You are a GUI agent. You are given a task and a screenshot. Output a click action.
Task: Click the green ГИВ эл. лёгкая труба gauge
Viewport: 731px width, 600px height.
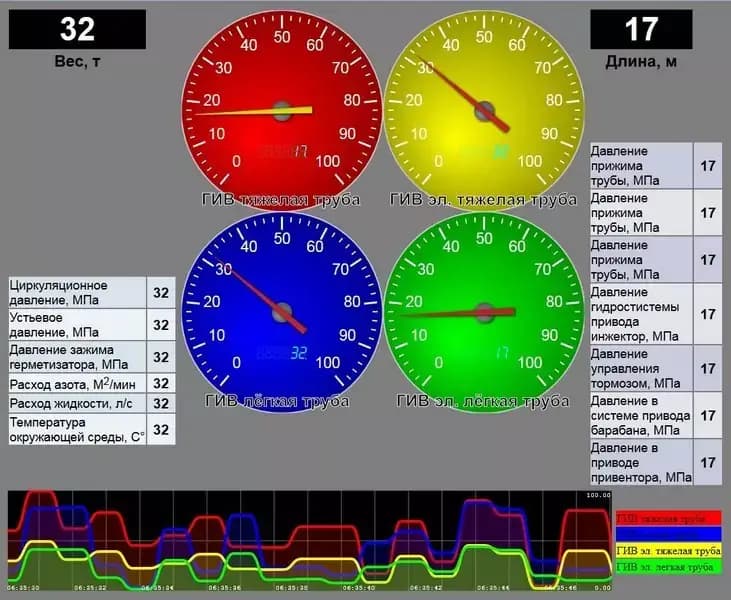tap(484, 312)
